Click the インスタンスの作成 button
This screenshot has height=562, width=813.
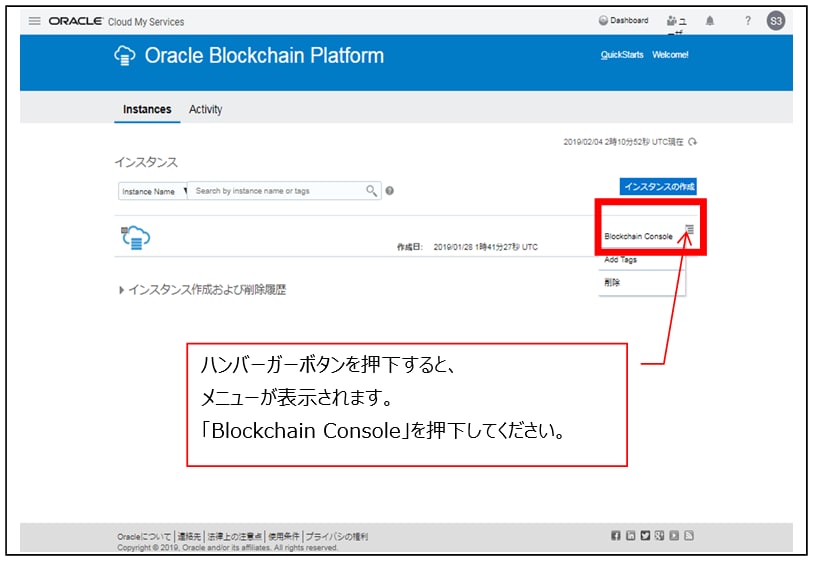658,187
